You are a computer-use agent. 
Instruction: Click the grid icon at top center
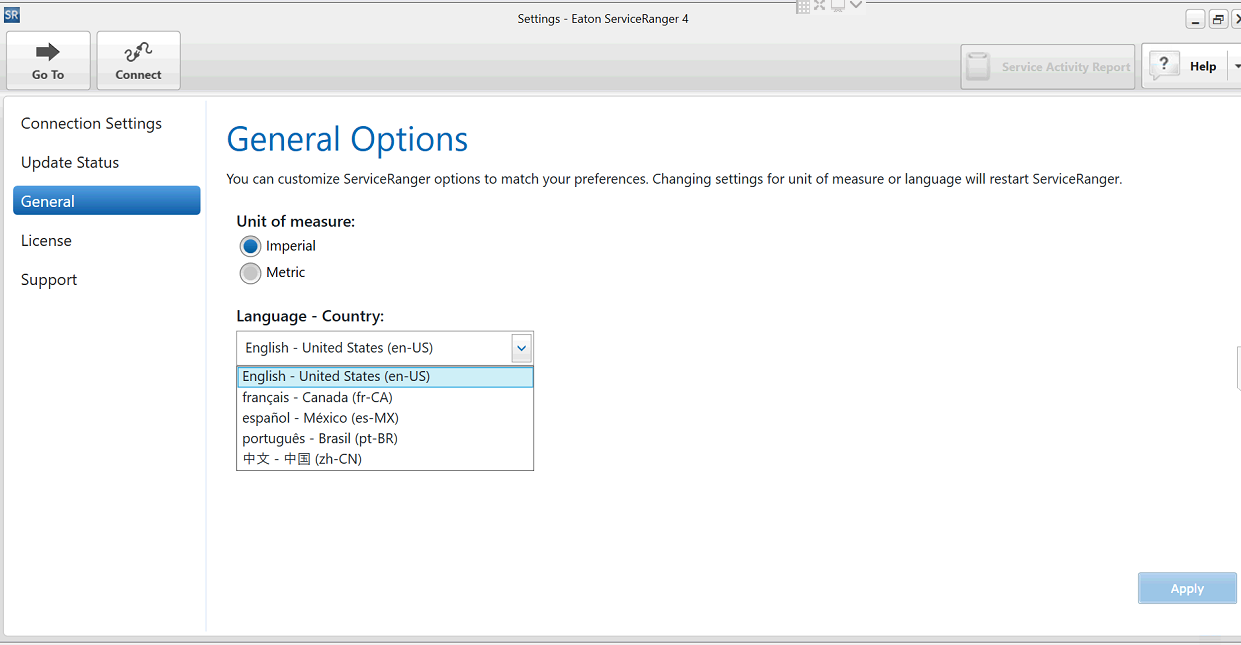802,6
